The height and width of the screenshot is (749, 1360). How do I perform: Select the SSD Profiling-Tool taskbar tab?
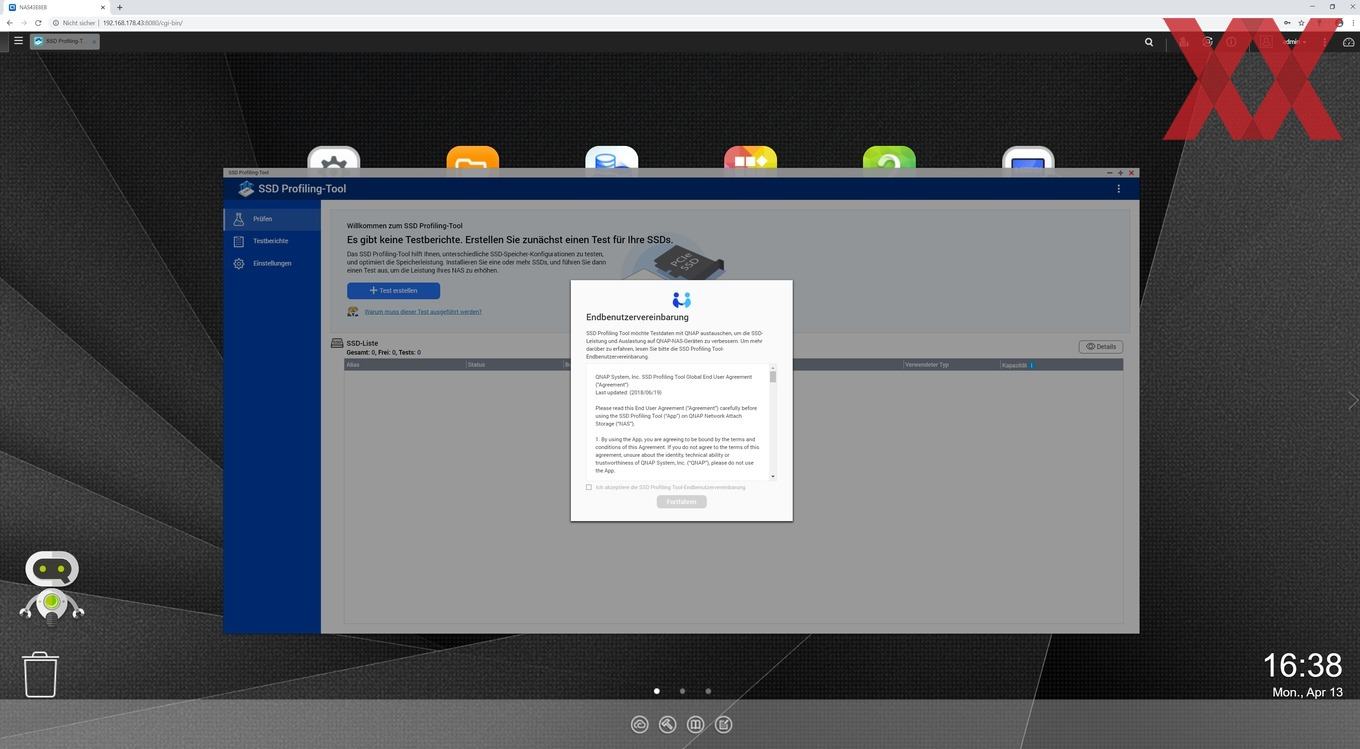[x=65, y=41]
